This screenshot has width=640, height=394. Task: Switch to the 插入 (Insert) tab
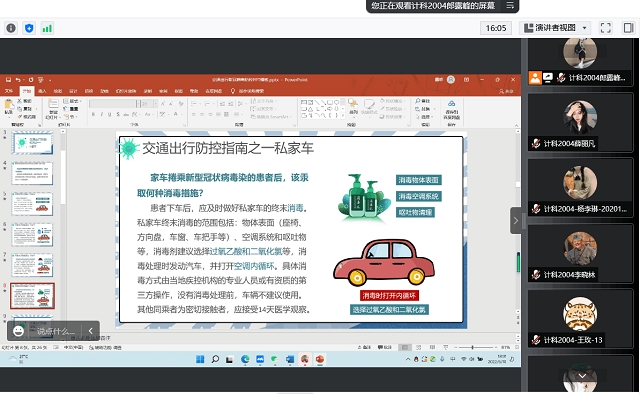pyautogui.click(x=42, y=91)
